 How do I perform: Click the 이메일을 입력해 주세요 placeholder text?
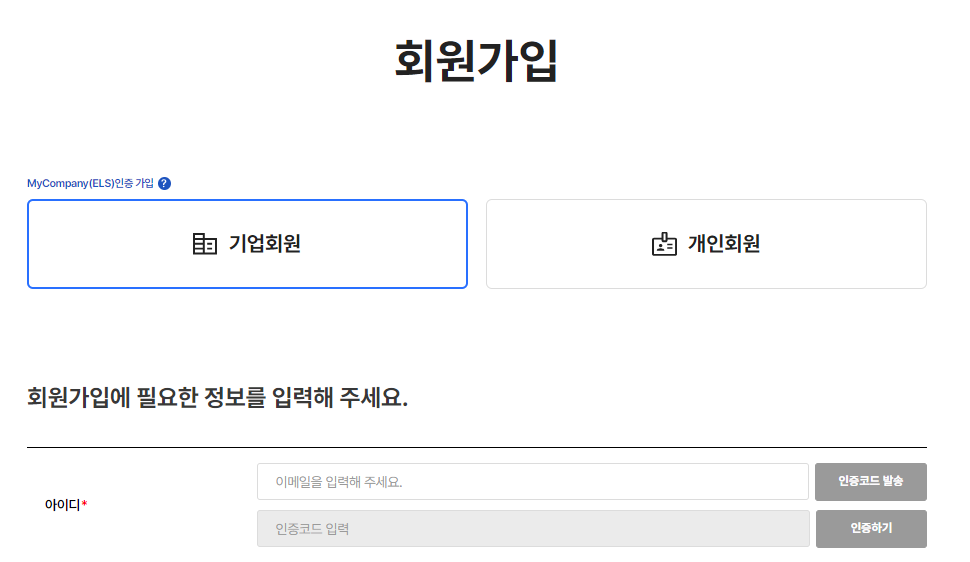click(339, 482)
